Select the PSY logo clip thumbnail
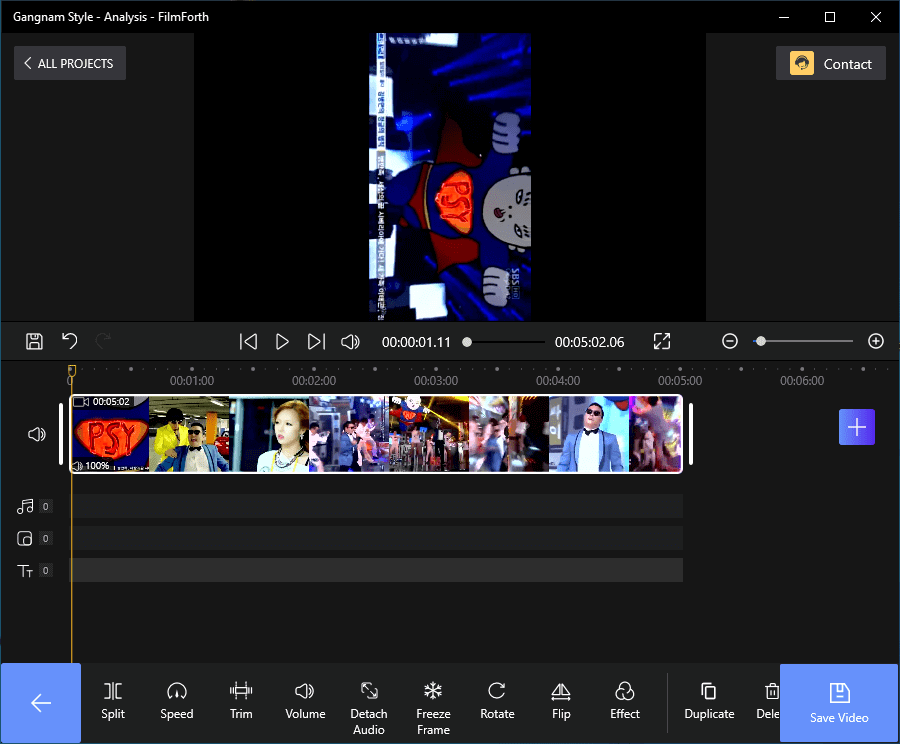This screenshot has width=900, height=744. (110, 434)
